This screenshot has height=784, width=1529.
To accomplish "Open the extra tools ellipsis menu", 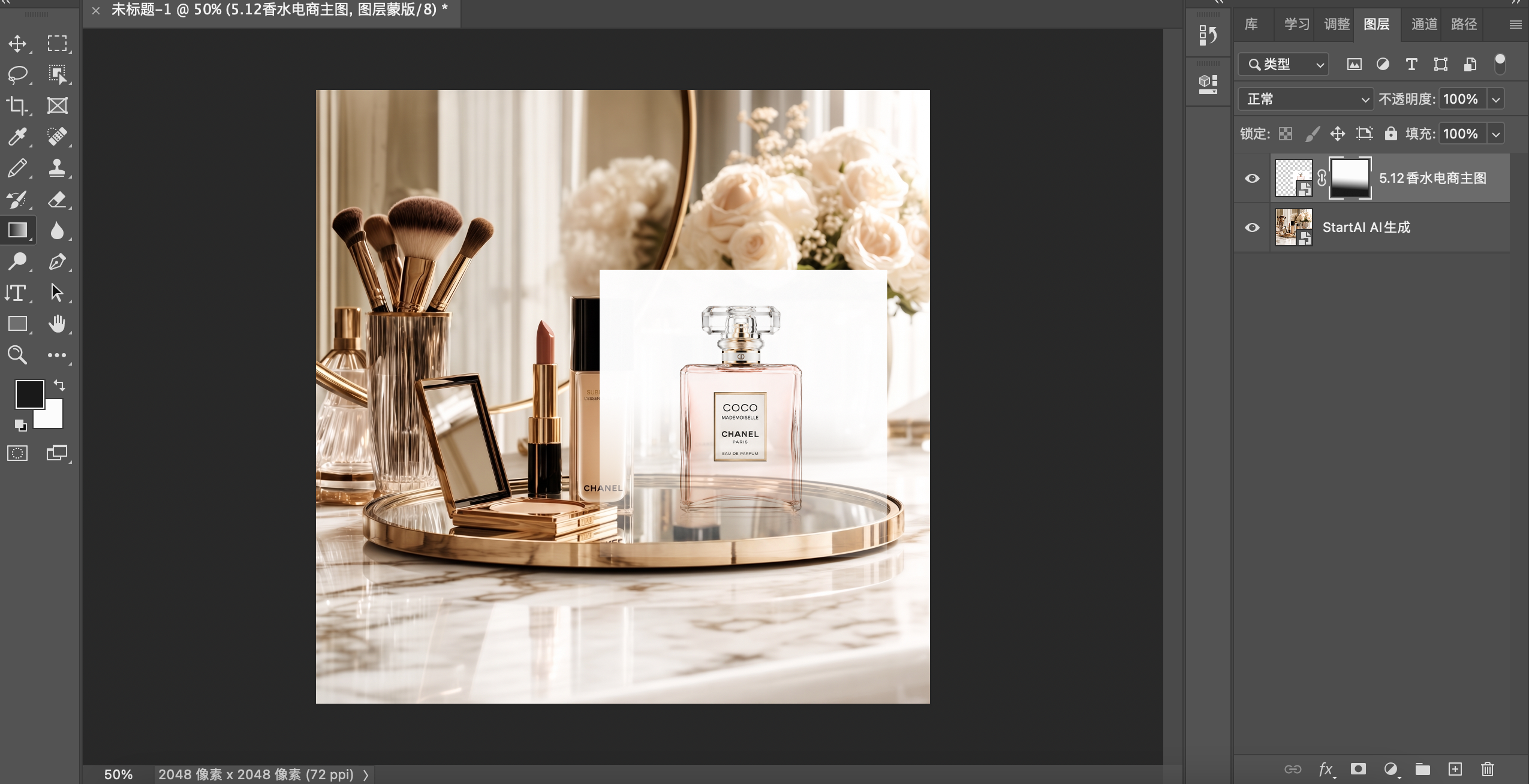I will tap(58, 355).
